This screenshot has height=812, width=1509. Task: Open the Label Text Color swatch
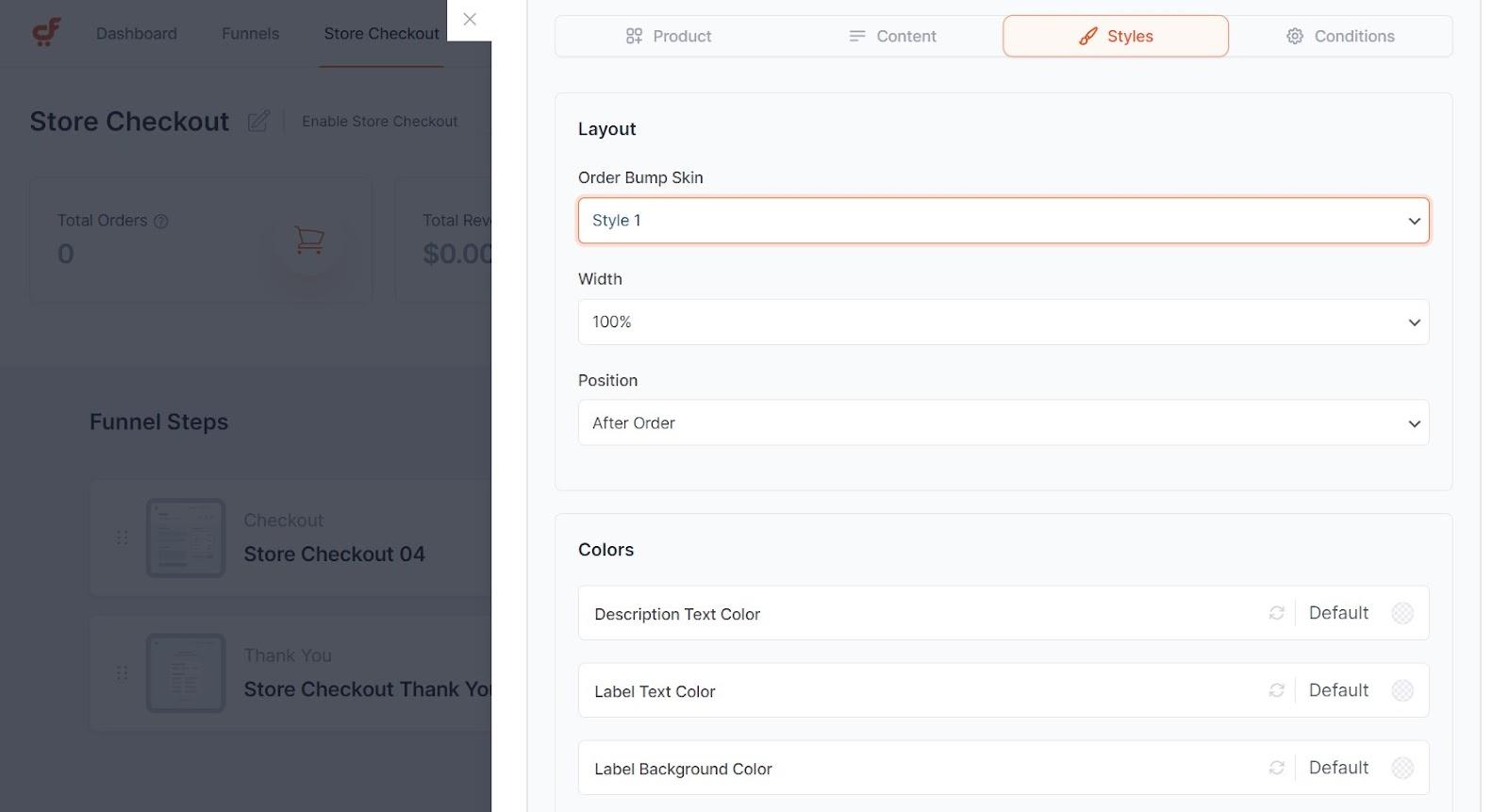coord(1402,690)
